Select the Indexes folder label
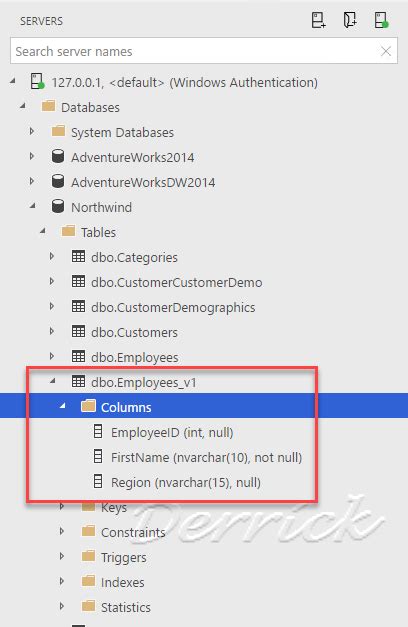This screenshot has height=627, width=408. (122, 582)
